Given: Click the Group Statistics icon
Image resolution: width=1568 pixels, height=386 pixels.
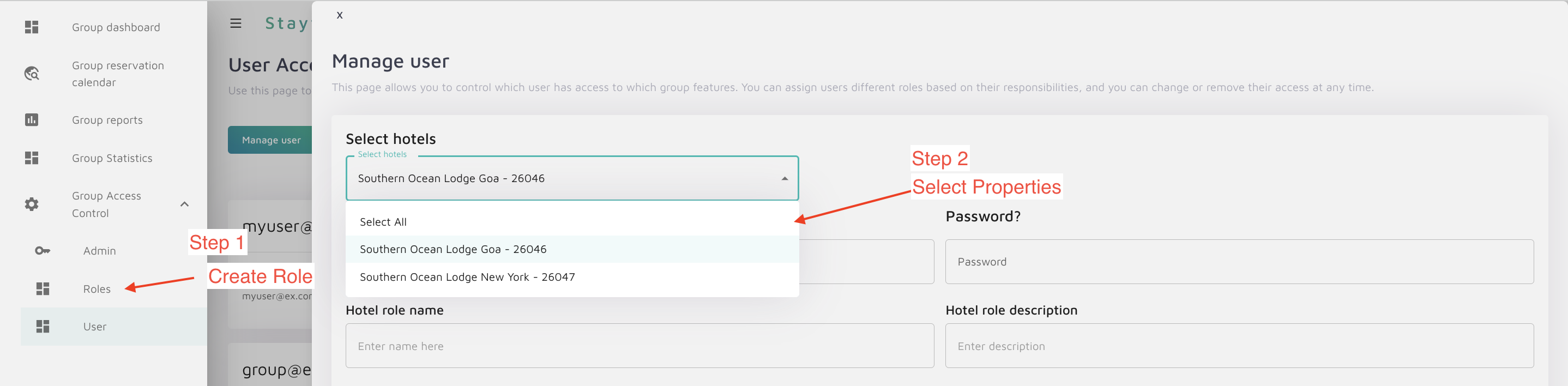Looking at the screenshot, I should coord(32,158).
